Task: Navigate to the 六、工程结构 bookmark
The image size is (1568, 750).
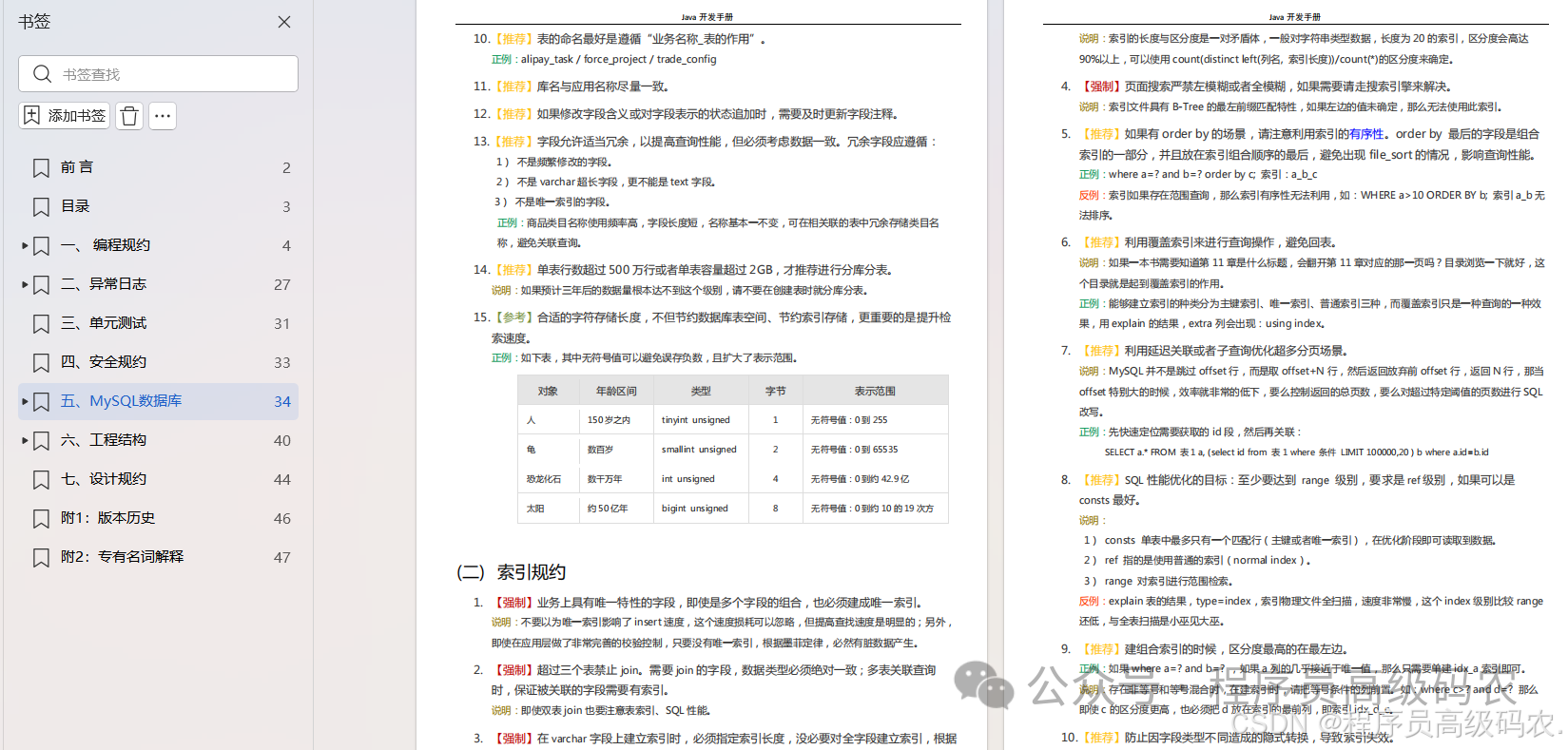Action: pos(104,440)
